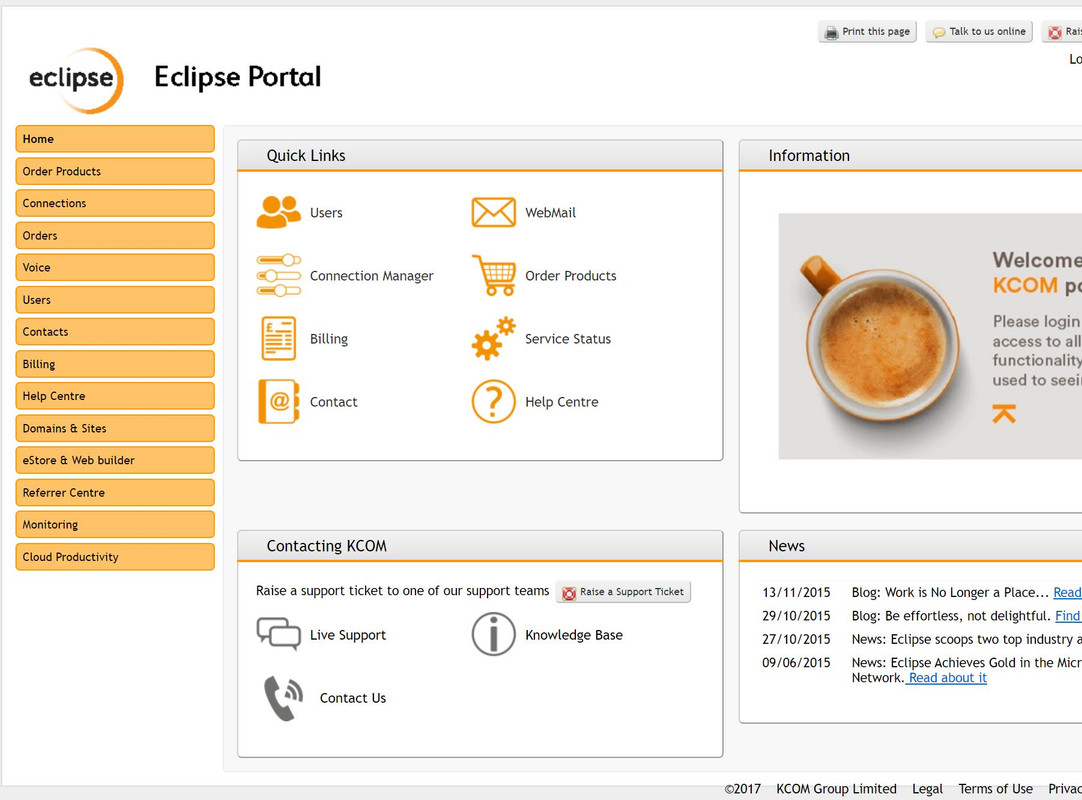The width and height of the screenshot is (1082, 800).
Task: Open Billing in the sidebar menu
Action: (x=115, y=364)
